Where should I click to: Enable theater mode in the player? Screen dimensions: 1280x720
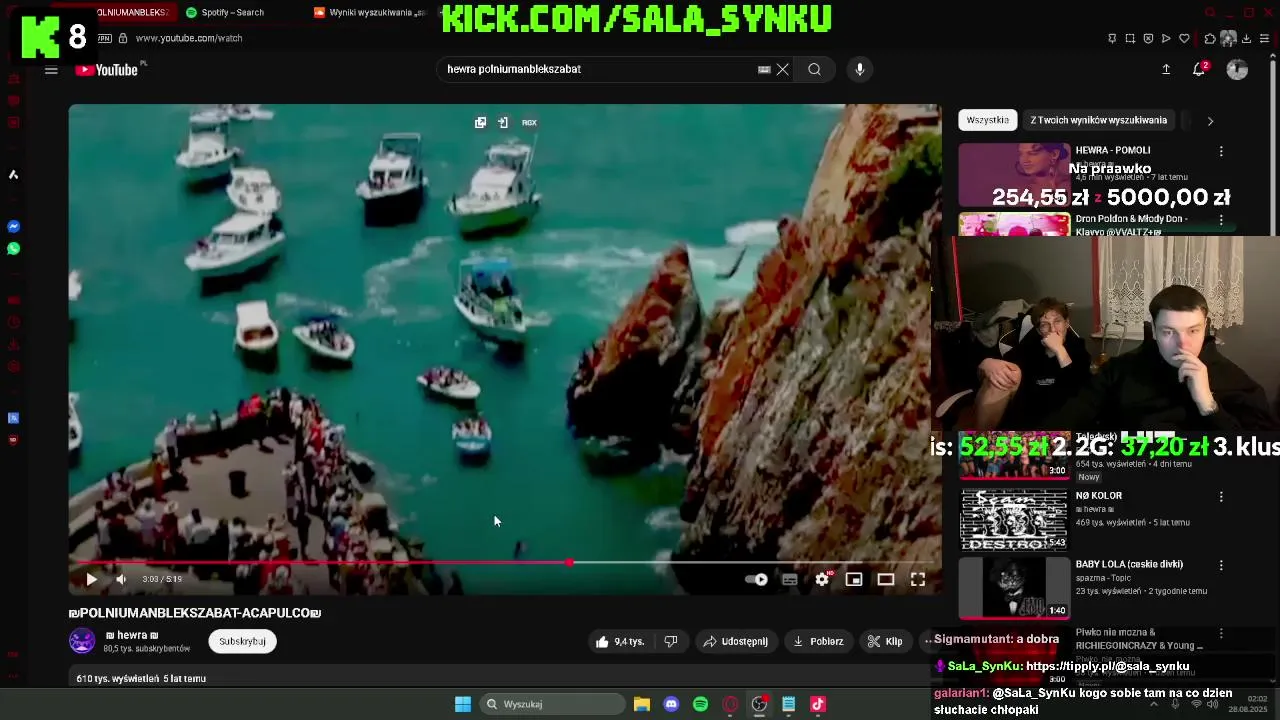click(886, 579)
